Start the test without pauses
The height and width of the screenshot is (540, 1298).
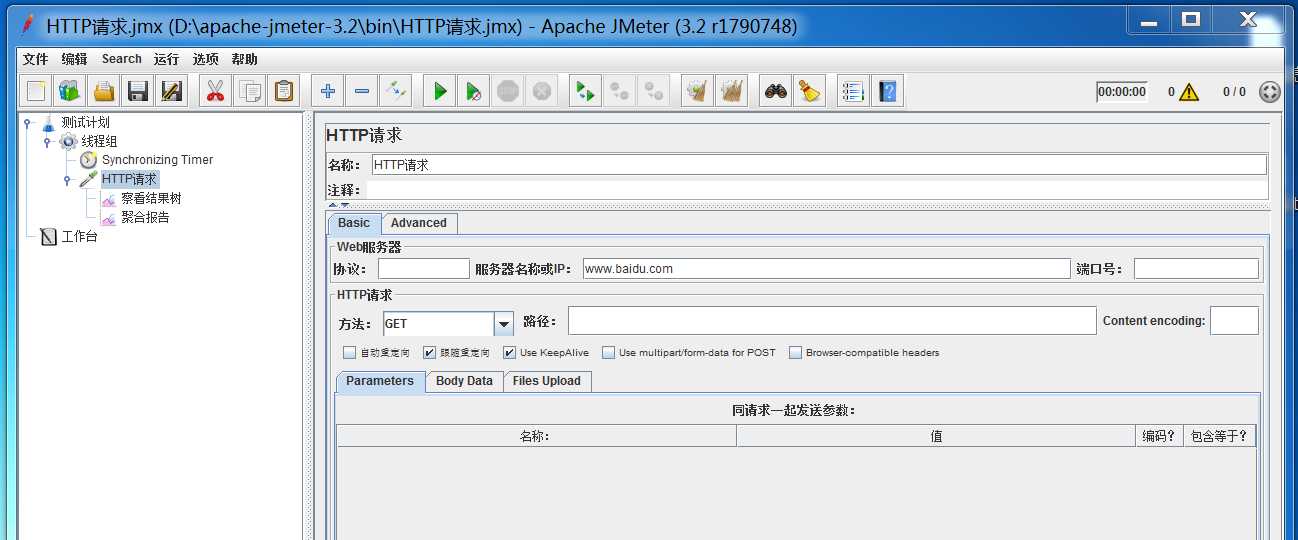coord(473,91)
